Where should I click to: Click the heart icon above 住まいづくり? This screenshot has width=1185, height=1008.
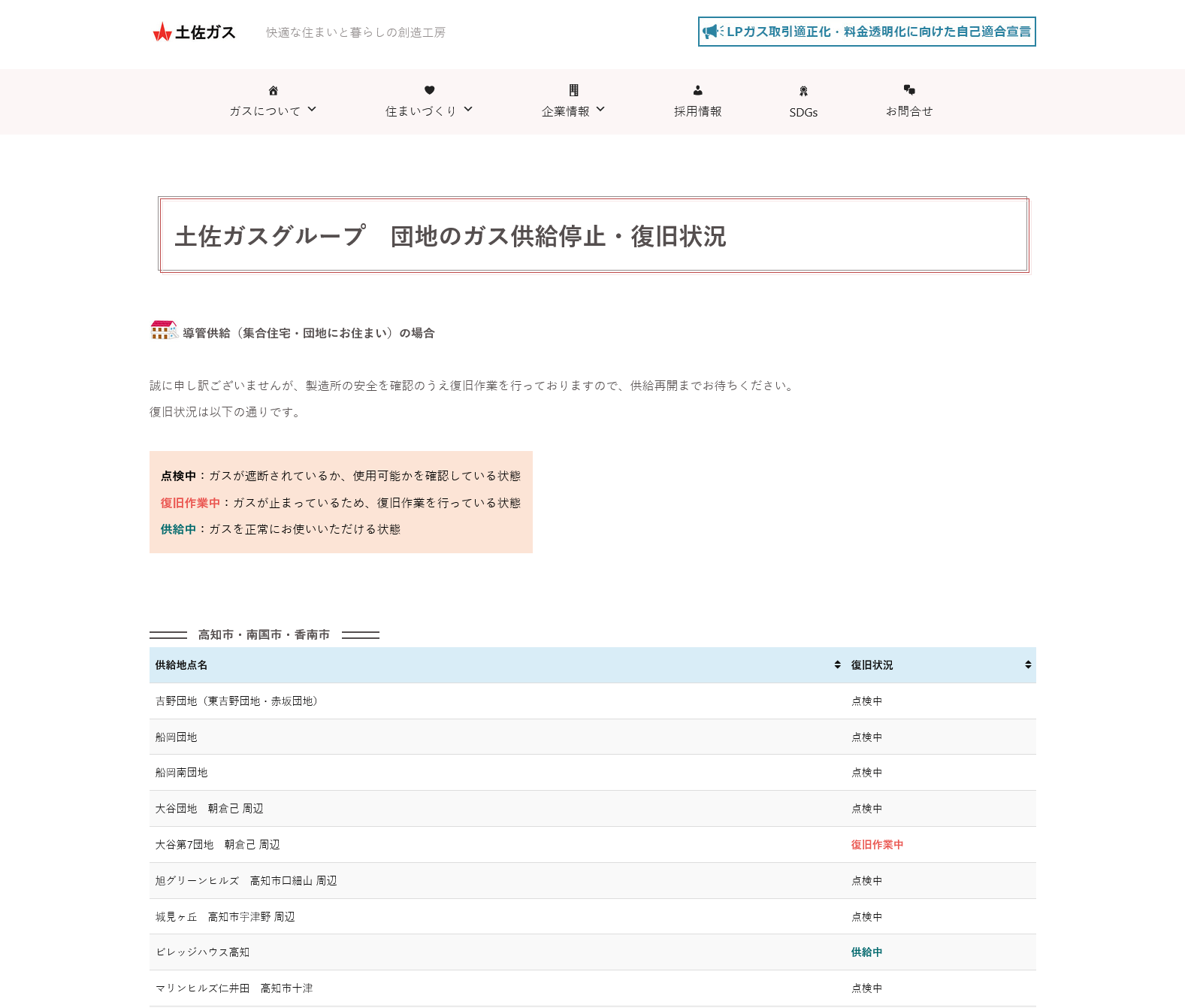pyautogui.click(x=430, y=90)
